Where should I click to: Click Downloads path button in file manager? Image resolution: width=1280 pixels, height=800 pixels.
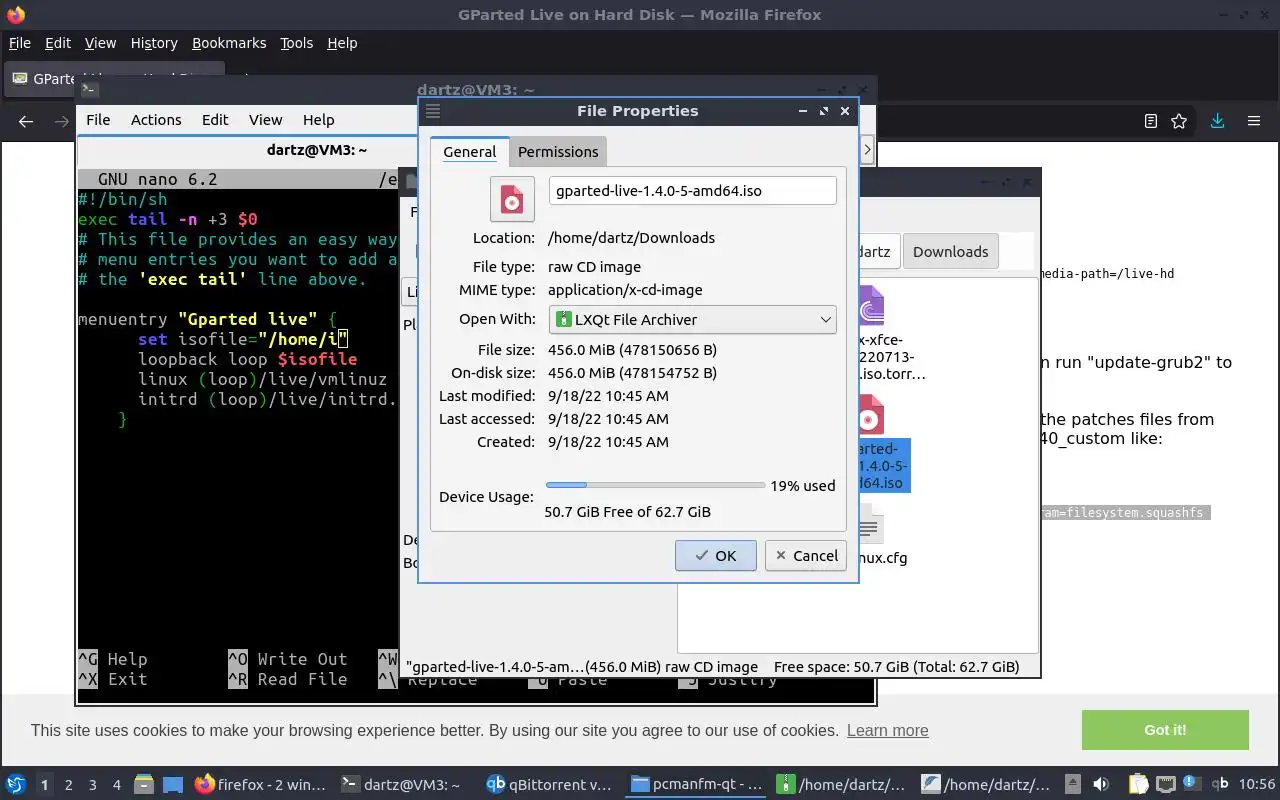pos(950,252)
